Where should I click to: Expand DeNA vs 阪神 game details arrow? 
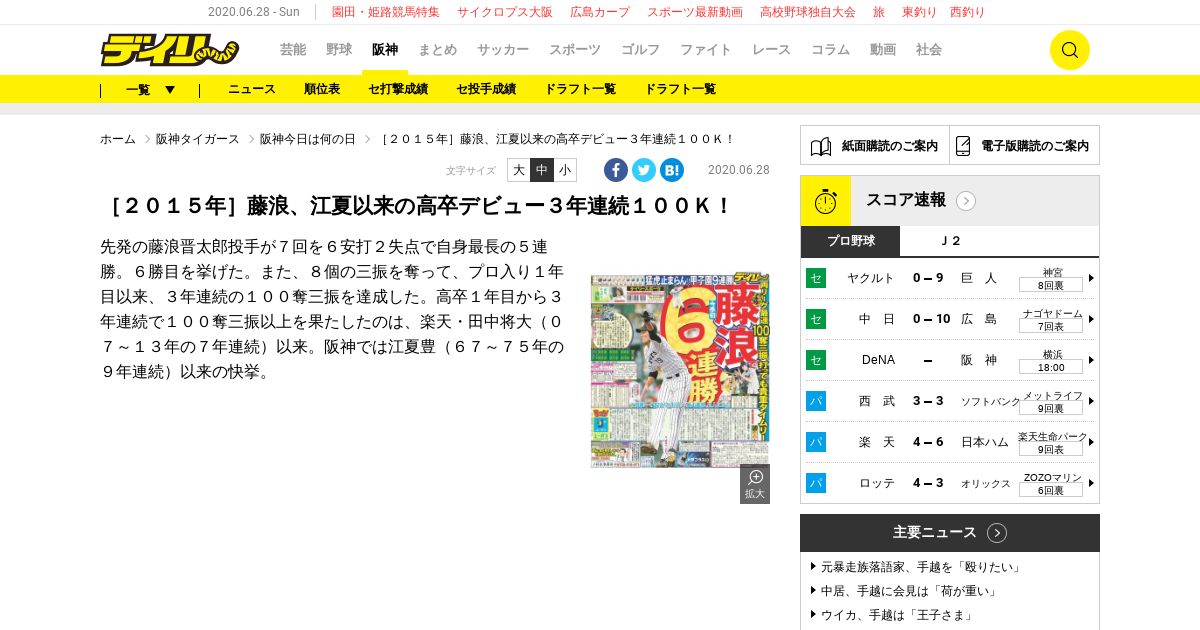[1091, 360]
